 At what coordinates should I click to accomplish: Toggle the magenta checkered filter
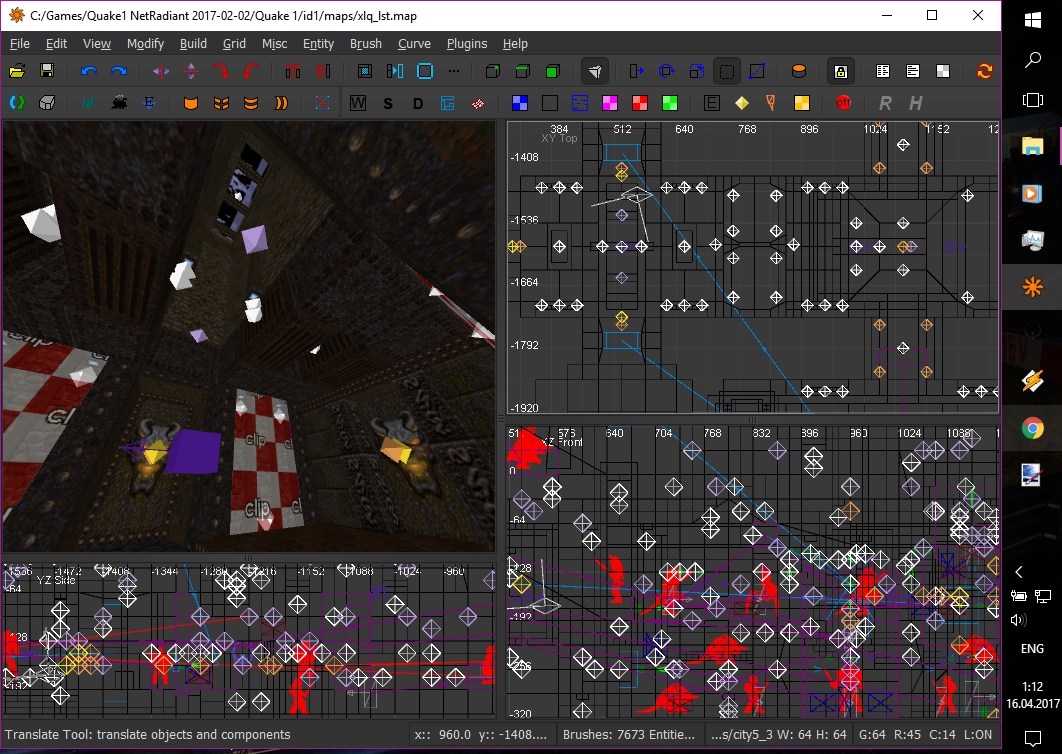(x=610, y=103)
